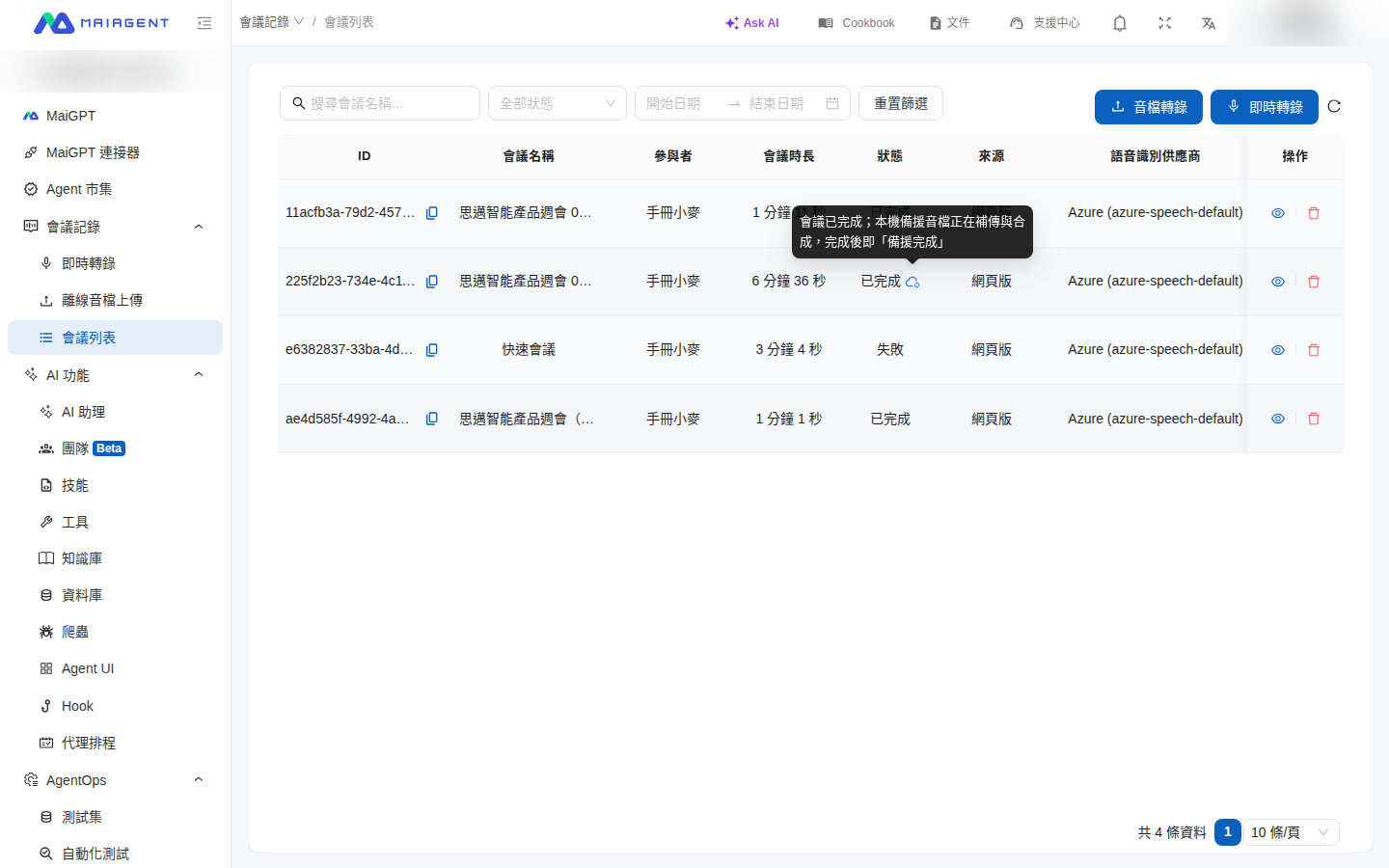This screenshot has width=1389, height=868.
Task: Click the 開始日期 start date field
Action: coord(680,103)
